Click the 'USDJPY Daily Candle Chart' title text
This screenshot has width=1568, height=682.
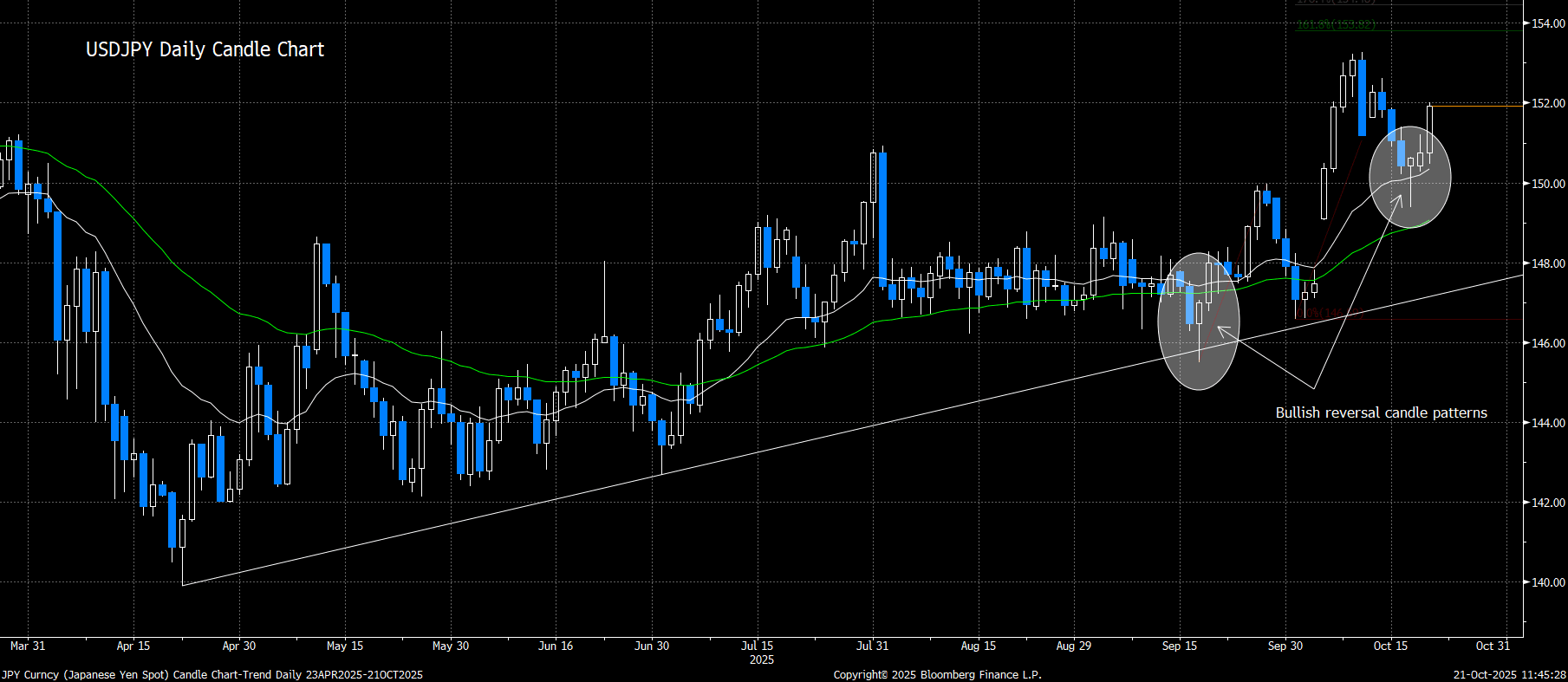pos(205,49)
